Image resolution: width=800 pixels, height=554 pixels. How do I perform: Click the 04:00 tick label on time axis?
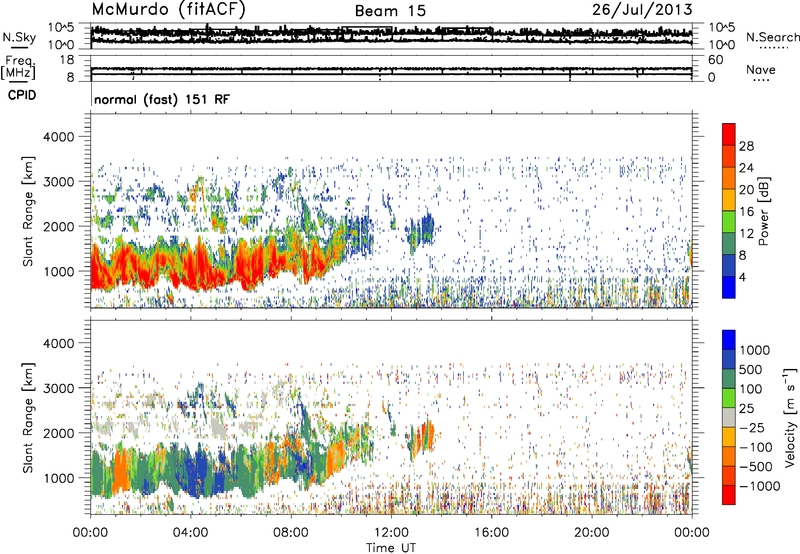[190, 533]
